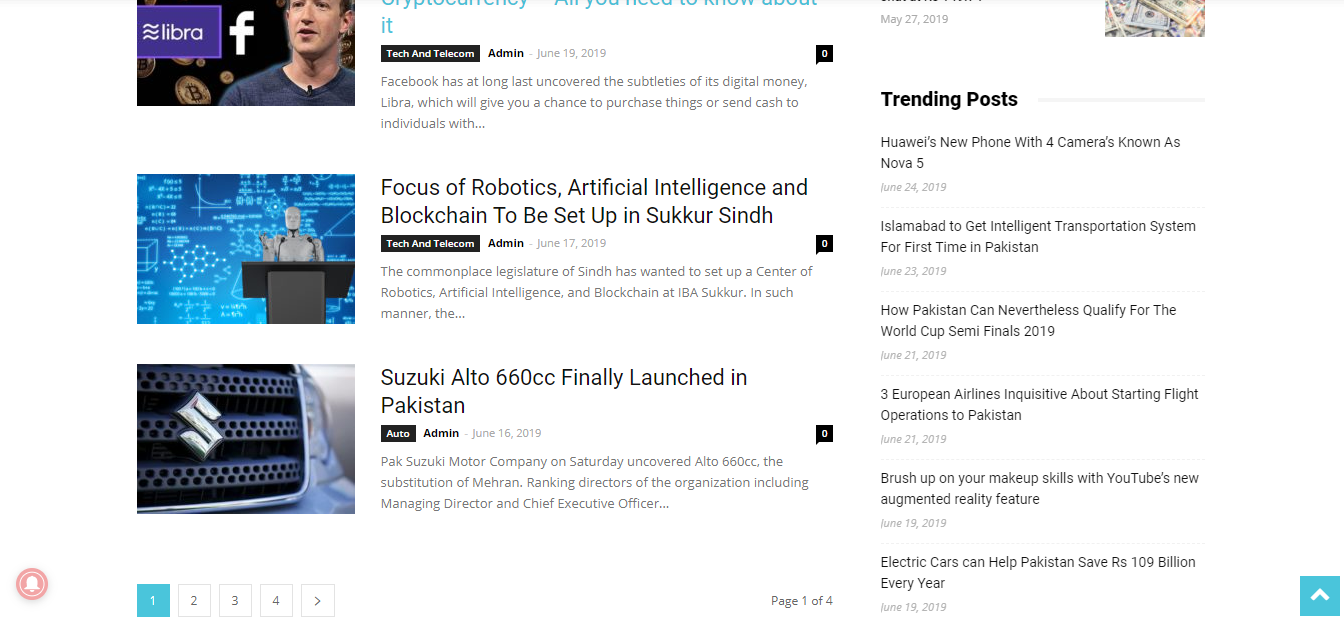
Task: Open the robot podium article thumbnail
Action: pyautogui.click(x=245, y=248)
